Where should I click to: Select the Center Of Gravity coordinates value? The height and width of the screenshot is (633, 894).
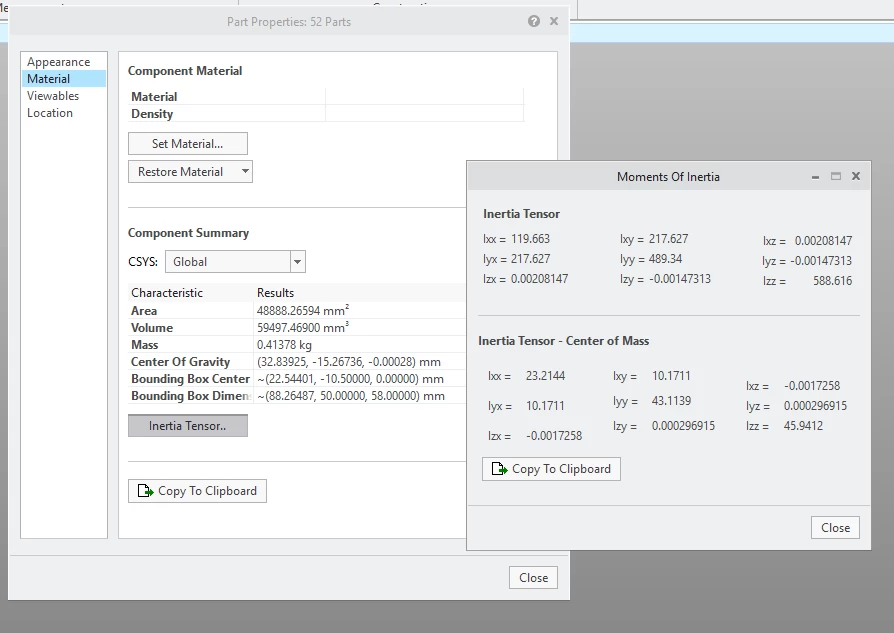(x=348, y=362)
